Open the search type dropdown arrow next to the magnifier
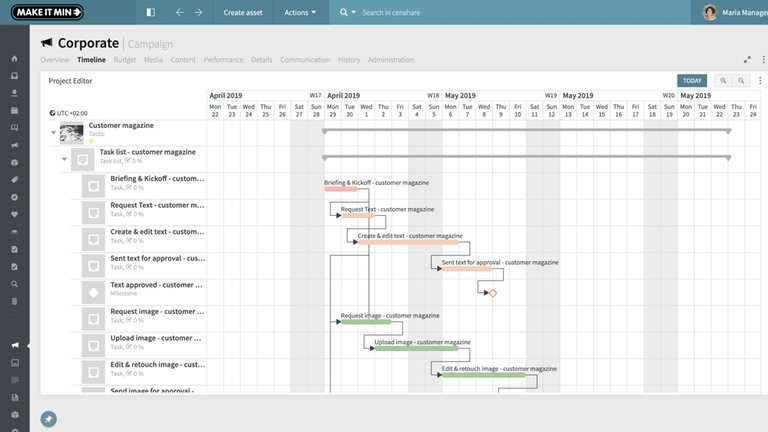Screen dimensions: 768x432 pos(354,13)
